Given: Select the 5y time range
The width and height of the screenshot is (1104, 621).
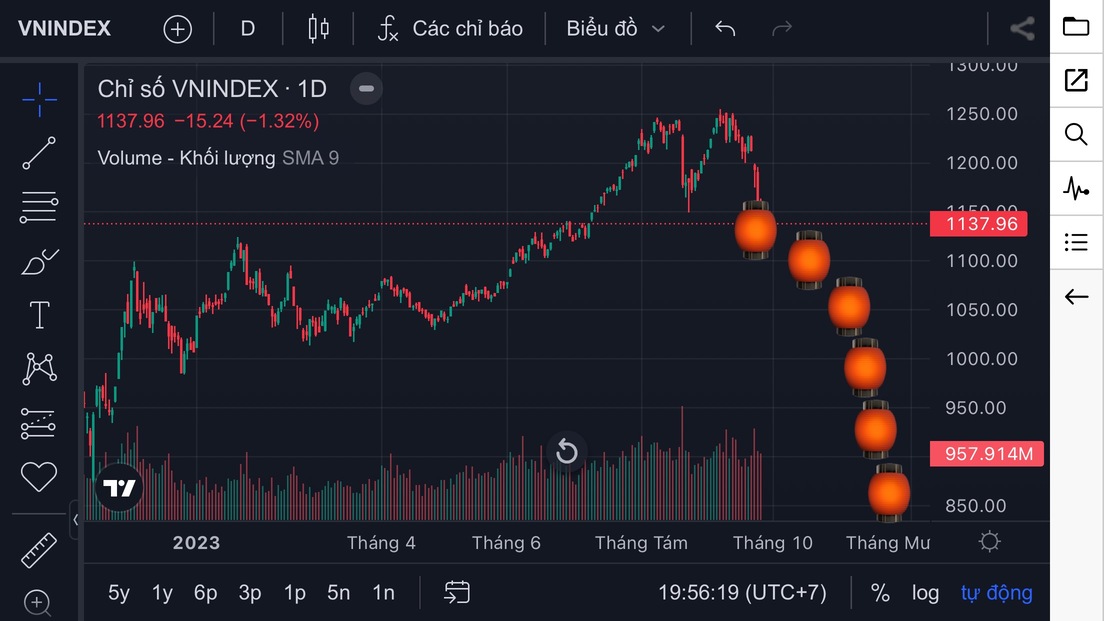Looking at the screenshot, I should [x=119, y=593].
